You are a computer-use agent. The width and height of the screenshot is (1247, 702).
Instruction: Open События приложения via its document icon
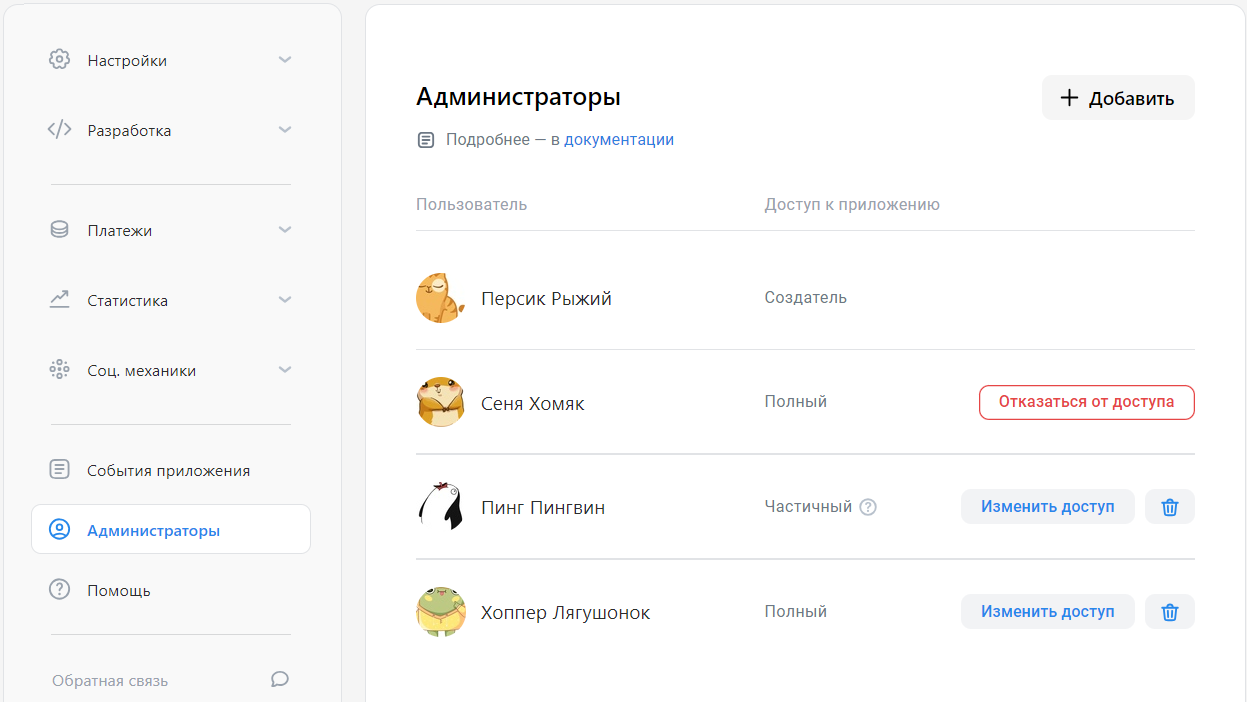[59, 469]
